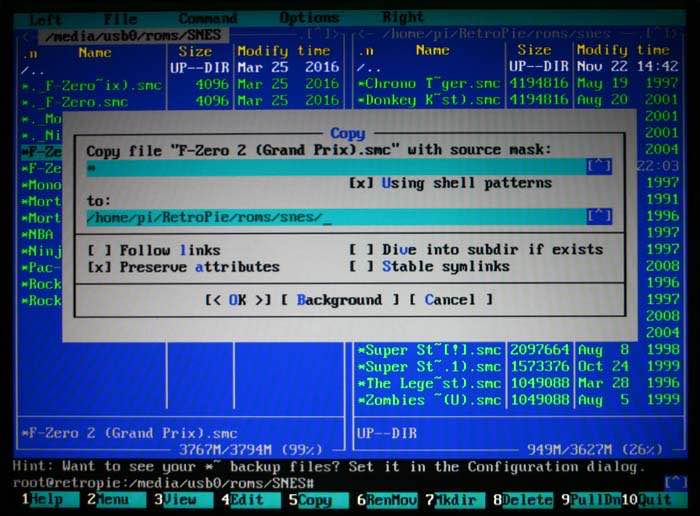Click the root@retropie command prompt line
This screenshot has height=516, width=700.
(x=163, y=483)
